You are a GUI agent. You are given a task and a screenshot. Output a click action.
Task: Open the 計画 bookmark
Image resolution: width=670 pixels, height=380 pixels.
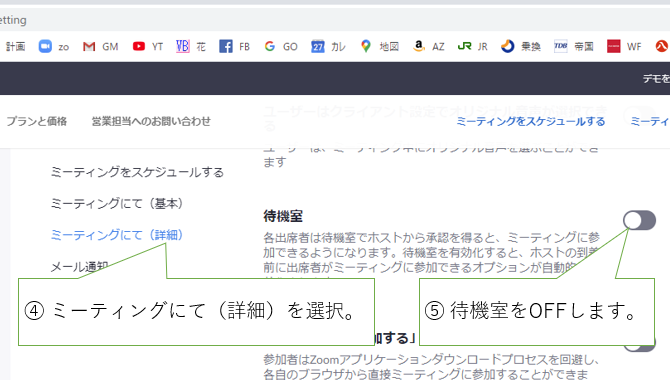click(x=15, y=46)
